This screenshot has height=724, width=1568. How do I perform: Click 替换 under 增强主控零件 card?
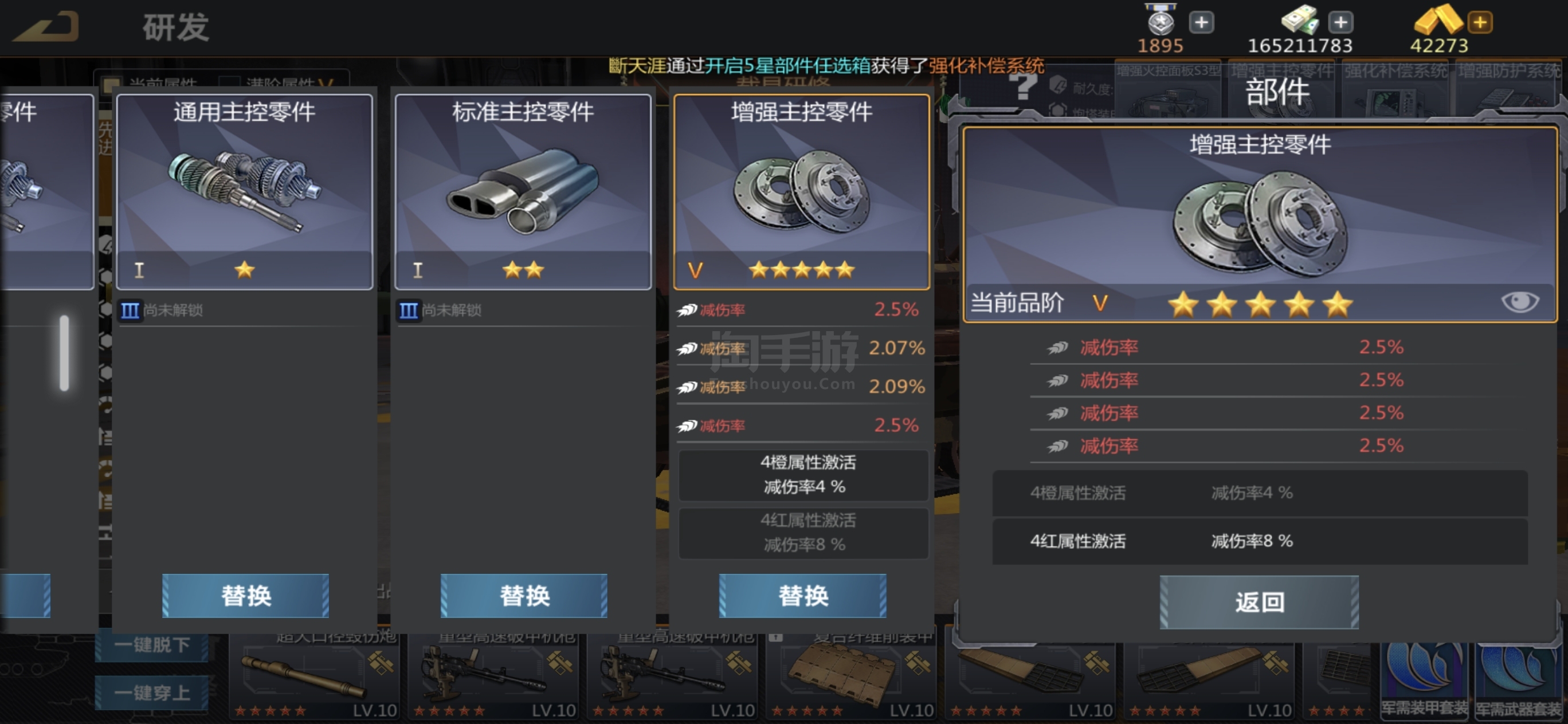(802, 596)
